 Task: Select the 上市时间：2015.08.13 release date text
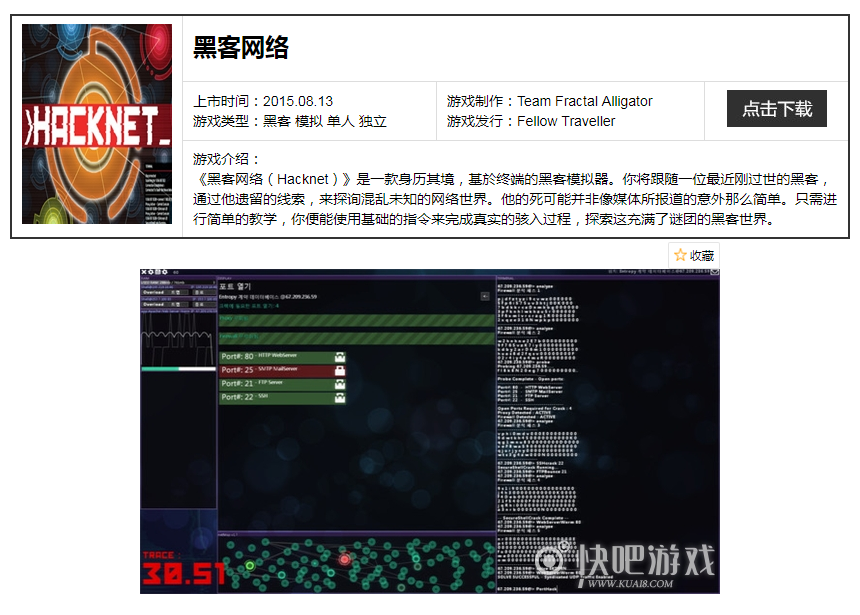(x=263, y=101)
